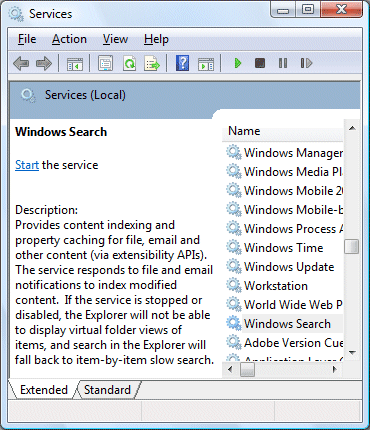The height and width of the screenshot is (430, 370).
Task: Click the Back arrow toolbar icon
Action: 21,63
